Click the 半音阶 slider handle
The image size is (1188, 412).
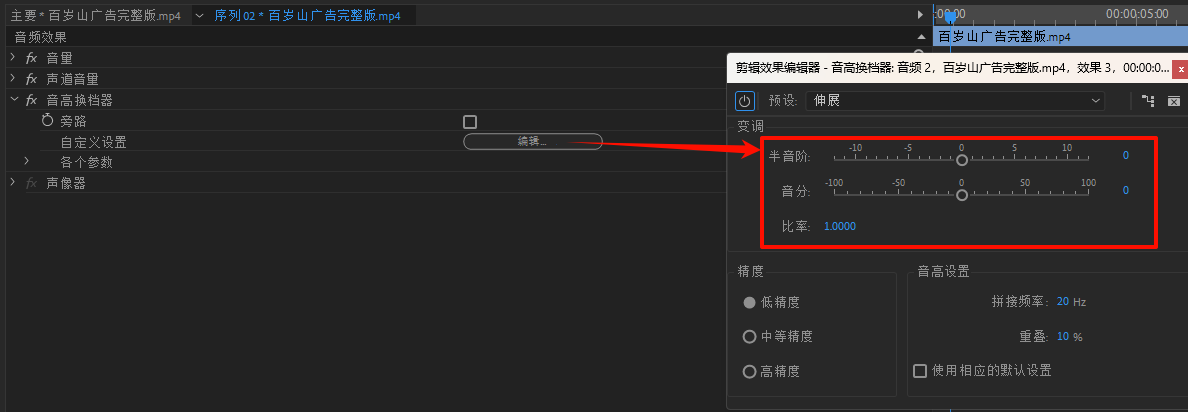961,160
